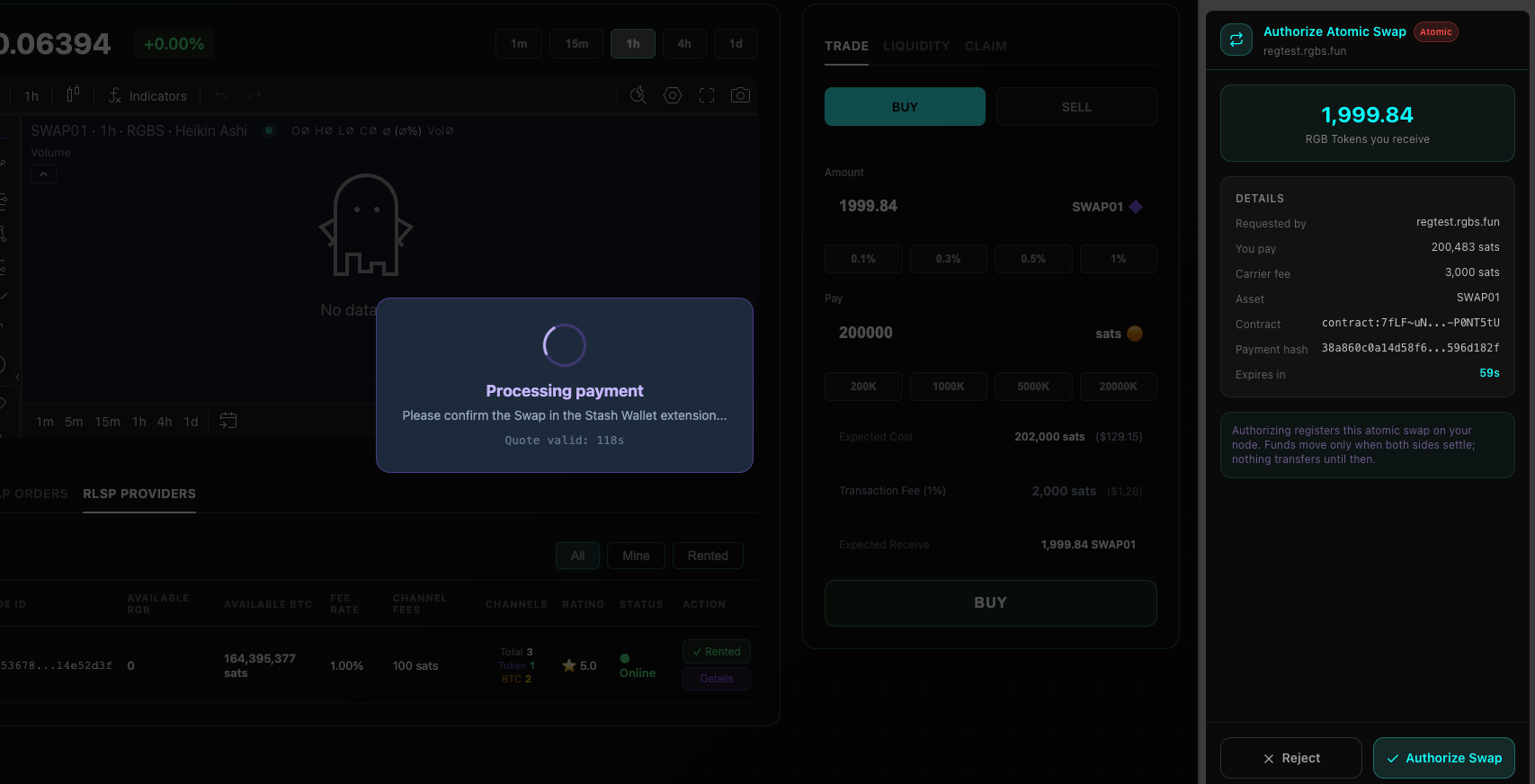Open chart settings hexagon icon
Screen dimensions: 1535x784
673,95
